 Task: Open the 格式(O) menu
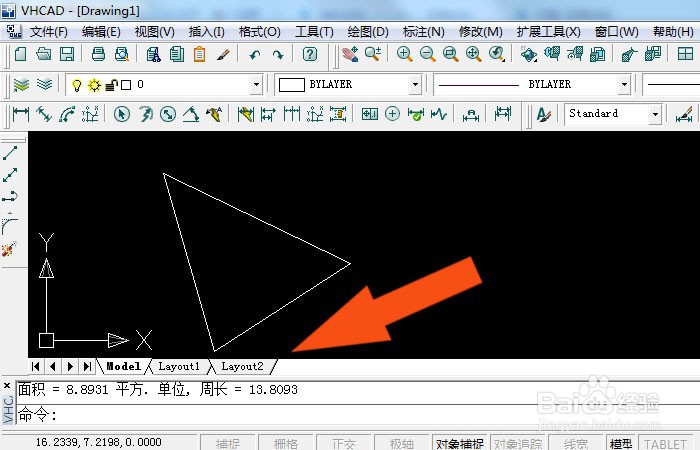pos(259,32)
